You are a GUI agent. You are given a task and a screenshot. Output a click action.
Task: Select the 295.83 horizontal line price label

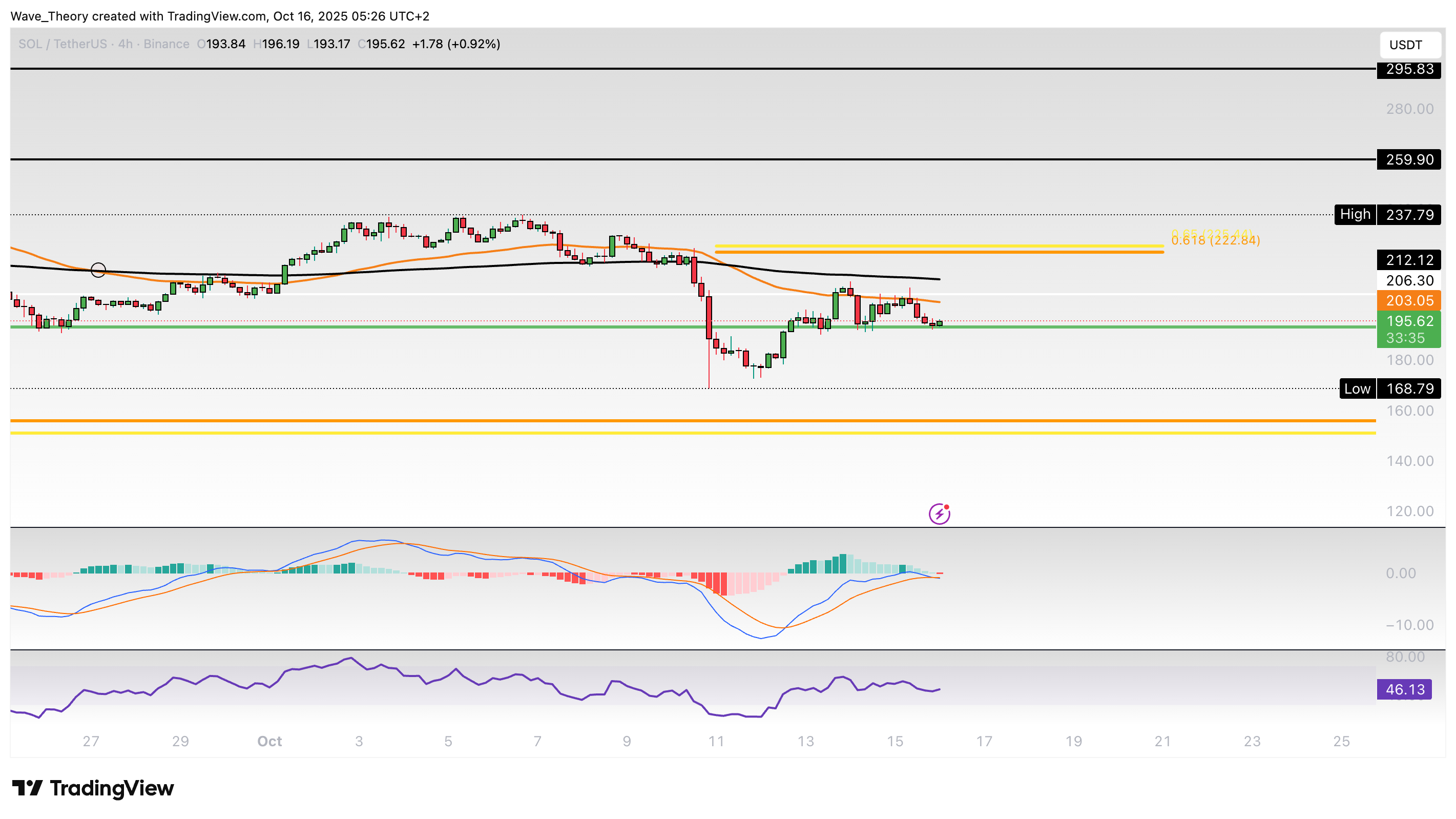[1409, 69]
